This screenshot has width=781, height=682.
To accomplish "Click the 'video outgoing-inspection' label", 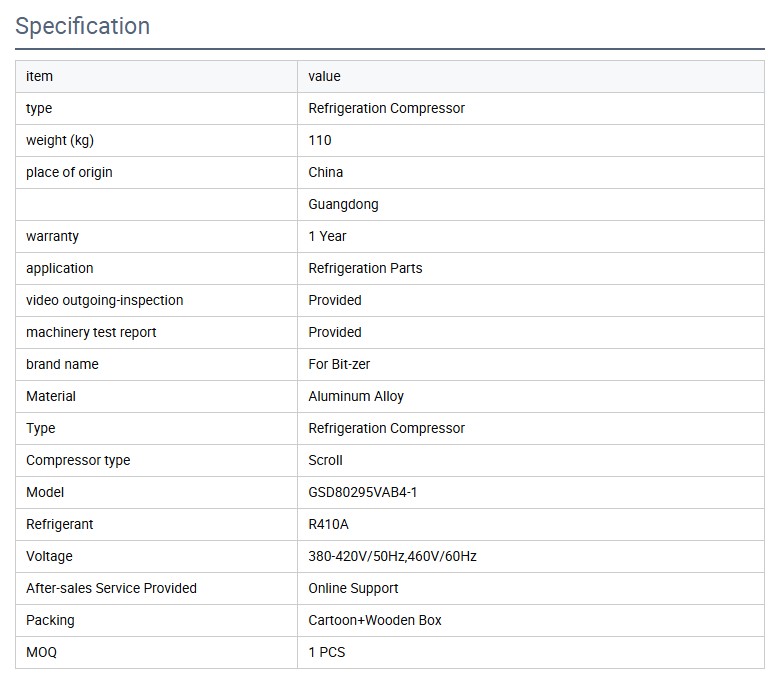I will (x=105, y=300).
